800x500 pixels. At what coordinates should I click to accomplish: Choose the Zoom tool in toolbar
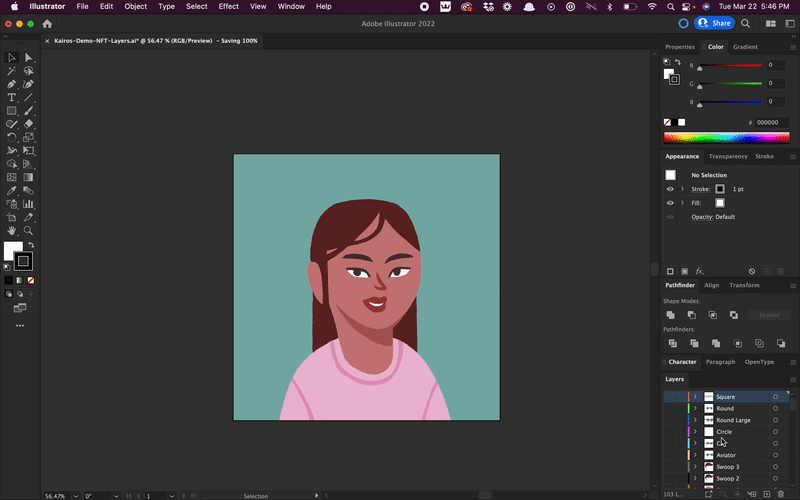pos(29,230)
